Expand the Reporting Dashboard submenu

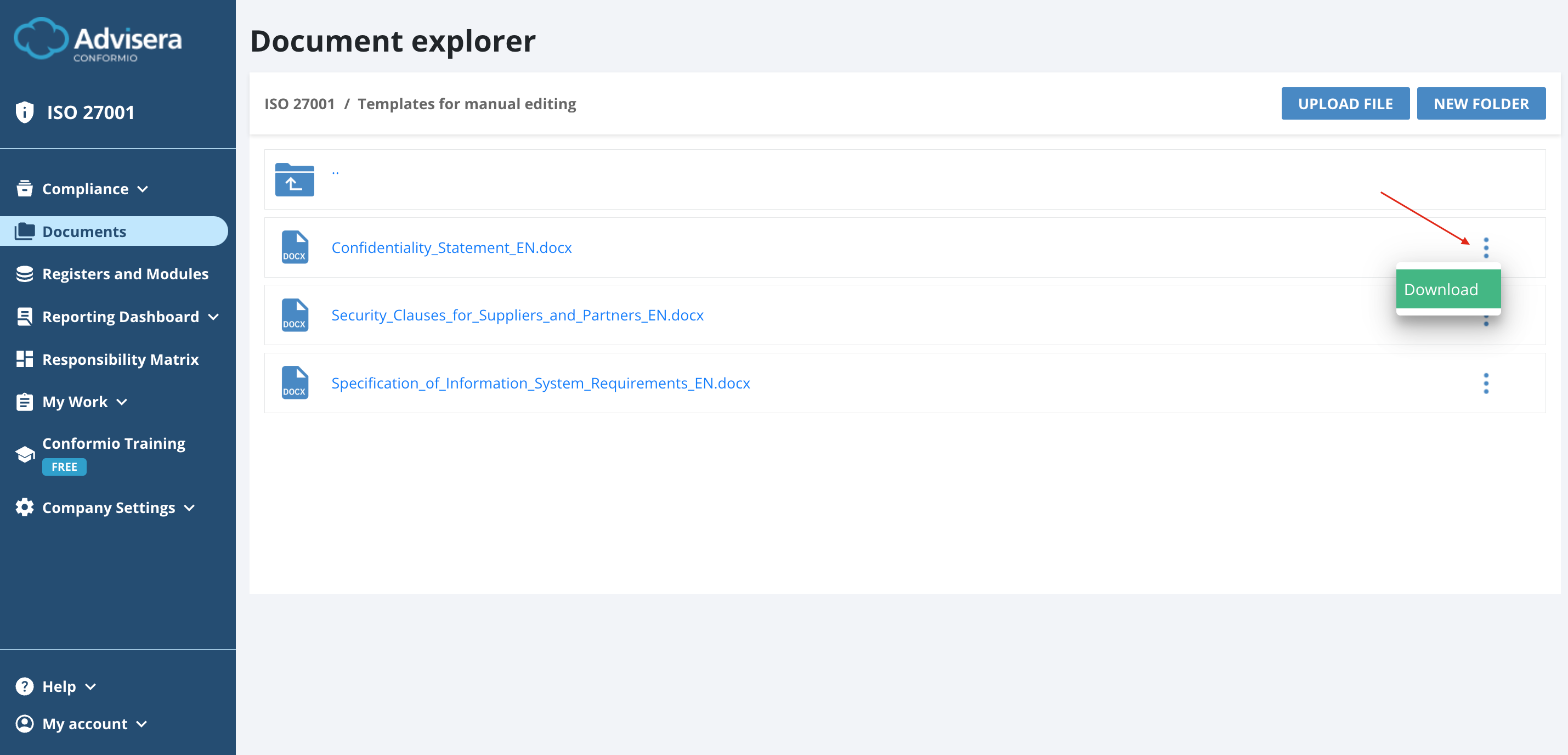213,317
